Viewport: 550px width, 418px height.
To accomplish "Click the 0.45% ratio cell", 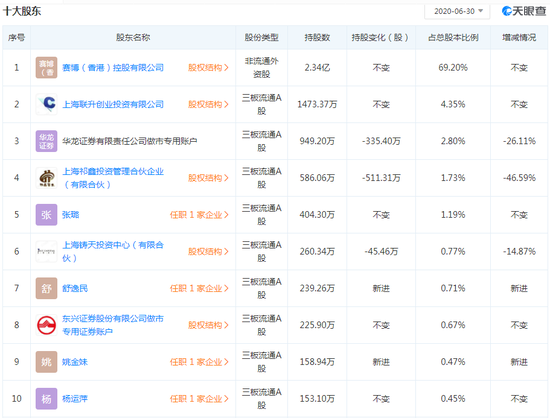I will 453,399.
